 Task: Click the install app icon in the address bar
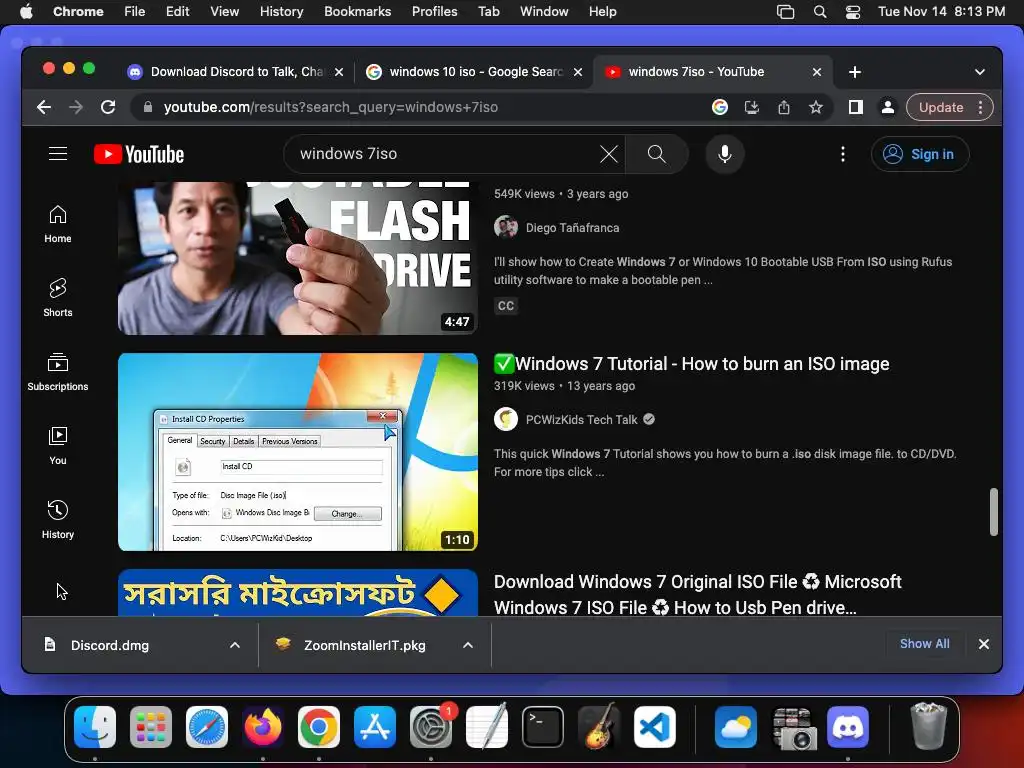[x=752, y=107]
